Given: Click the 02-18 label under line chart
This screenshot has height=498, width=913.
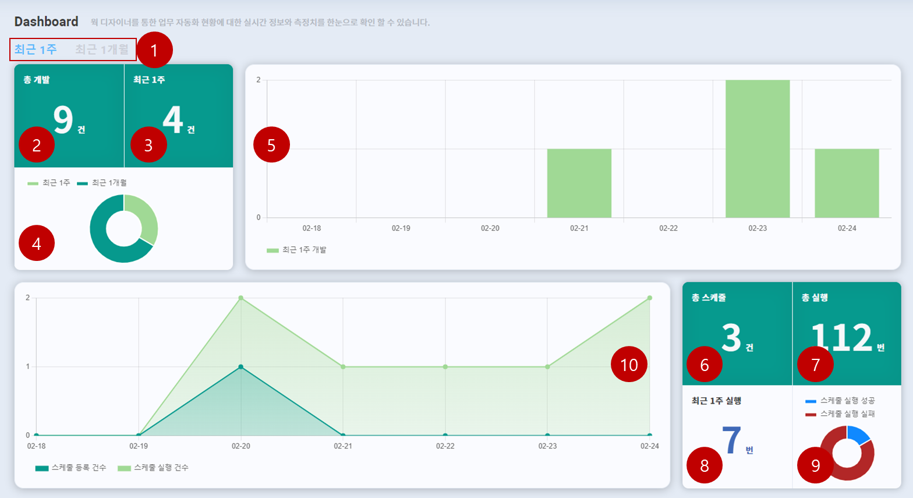Looking at the screenshot, I should (x=36, y=446).
